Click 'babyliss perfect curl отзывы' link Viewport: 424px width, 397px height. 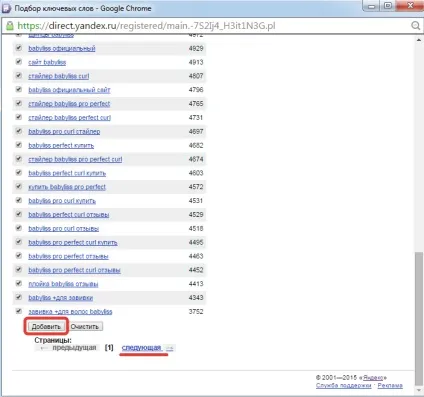[69, 215]
